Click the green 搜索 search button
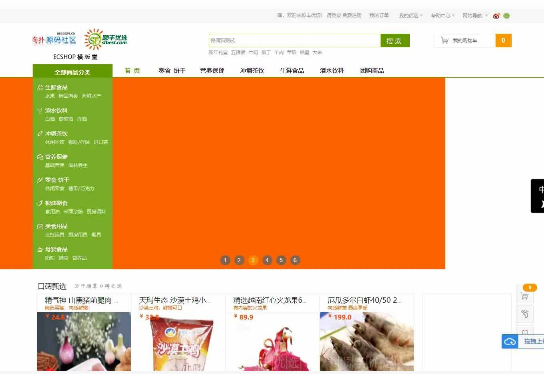 [x=395, y=41]
